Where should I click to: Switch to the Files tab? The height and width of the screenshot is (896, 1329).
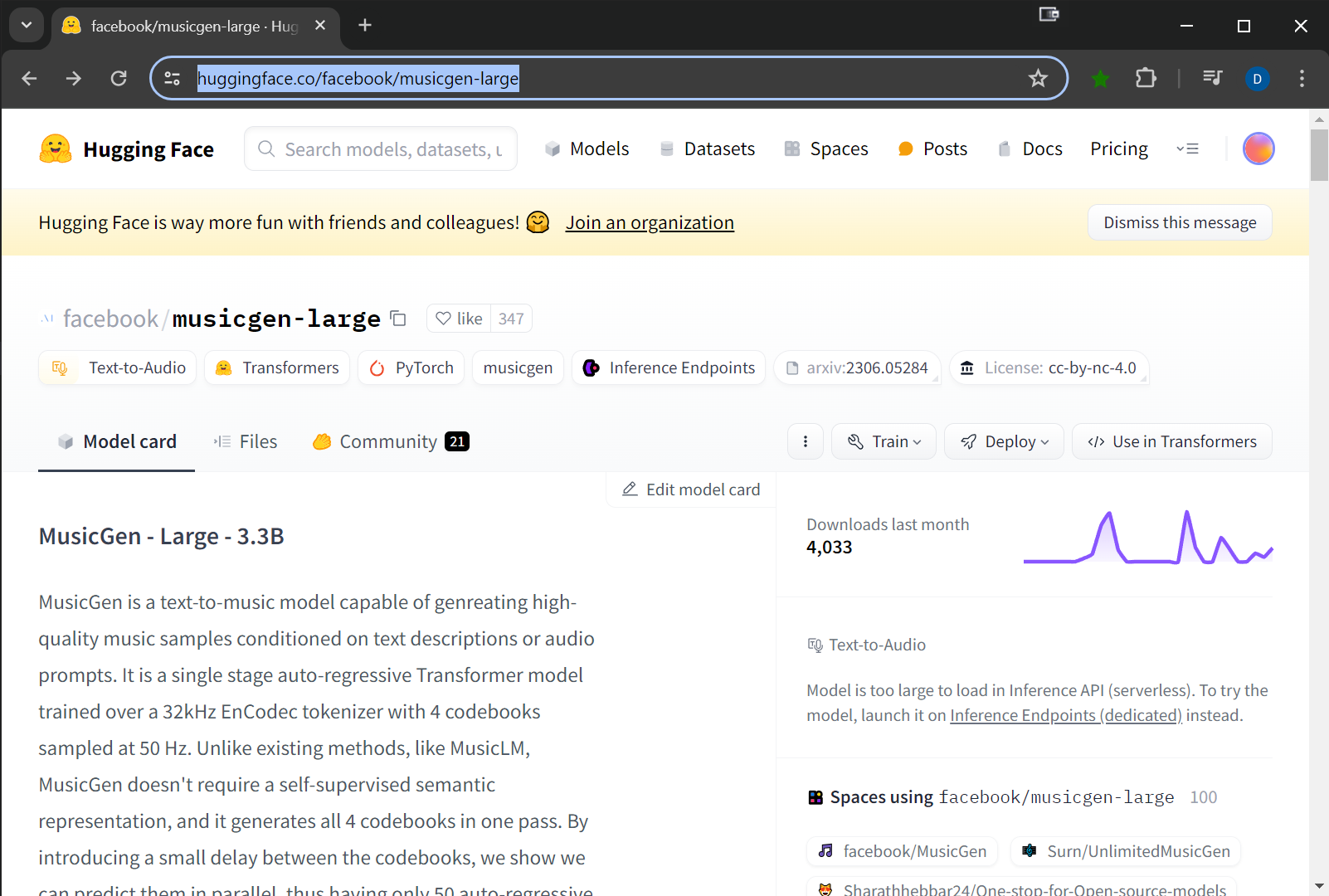click(x=246, y=441)
